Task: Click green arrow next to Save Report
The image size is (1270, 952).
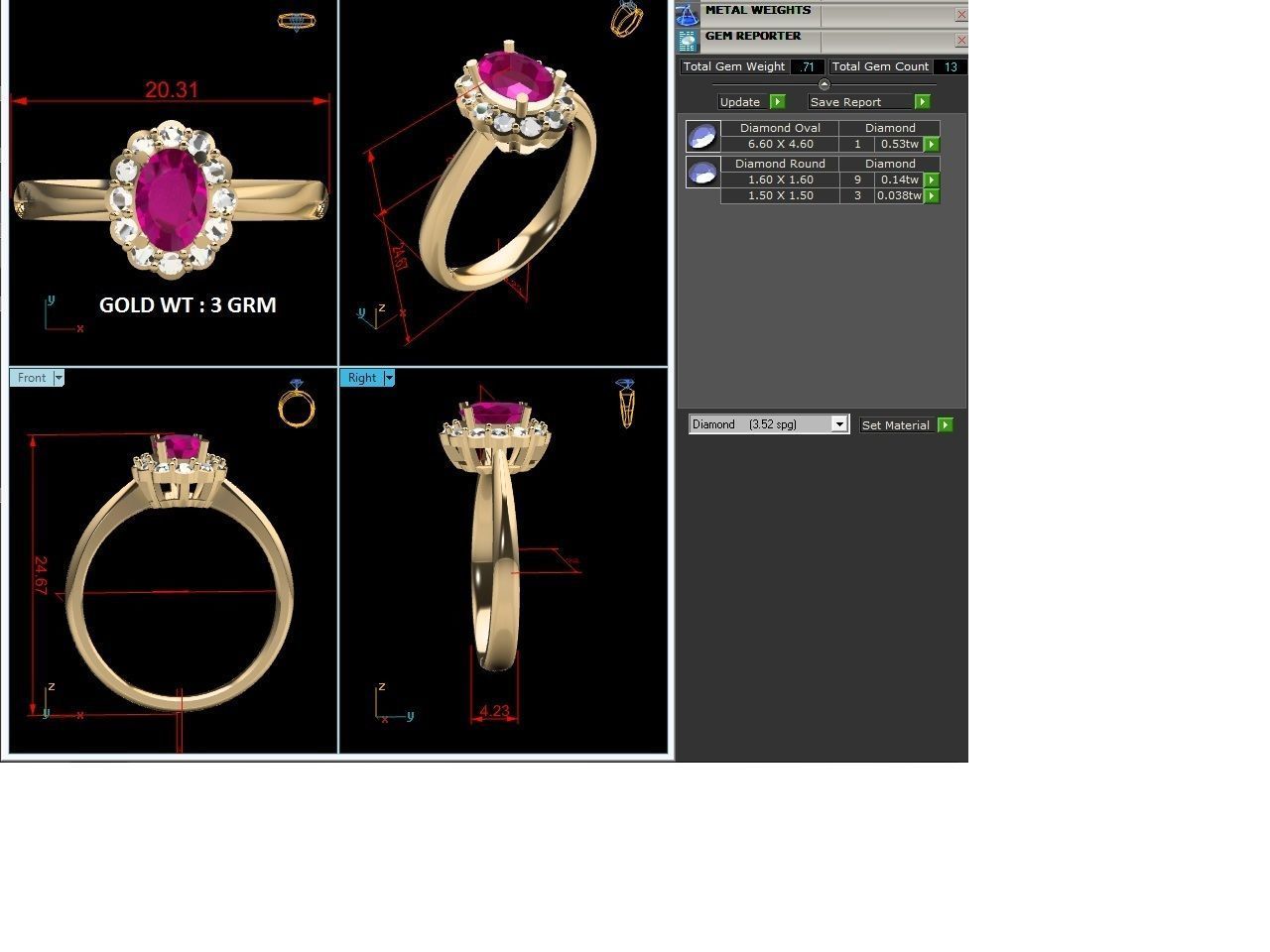Action: tap(922, 101)
